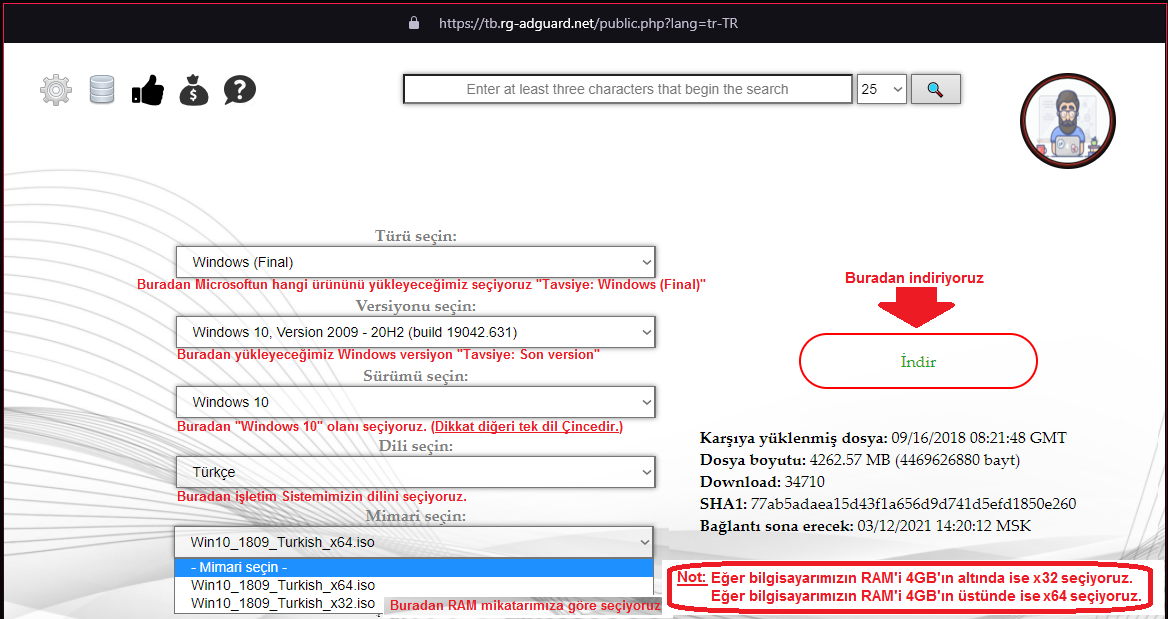
Task: Open the settings gear icon
Action: 56,90
